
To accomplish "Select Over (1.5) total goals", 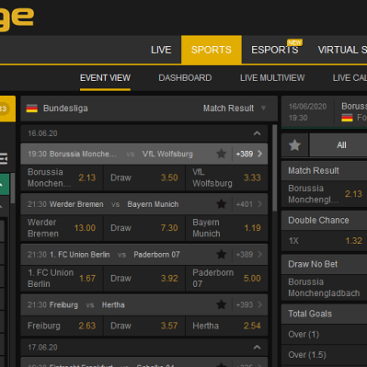I will click(324, 355).
